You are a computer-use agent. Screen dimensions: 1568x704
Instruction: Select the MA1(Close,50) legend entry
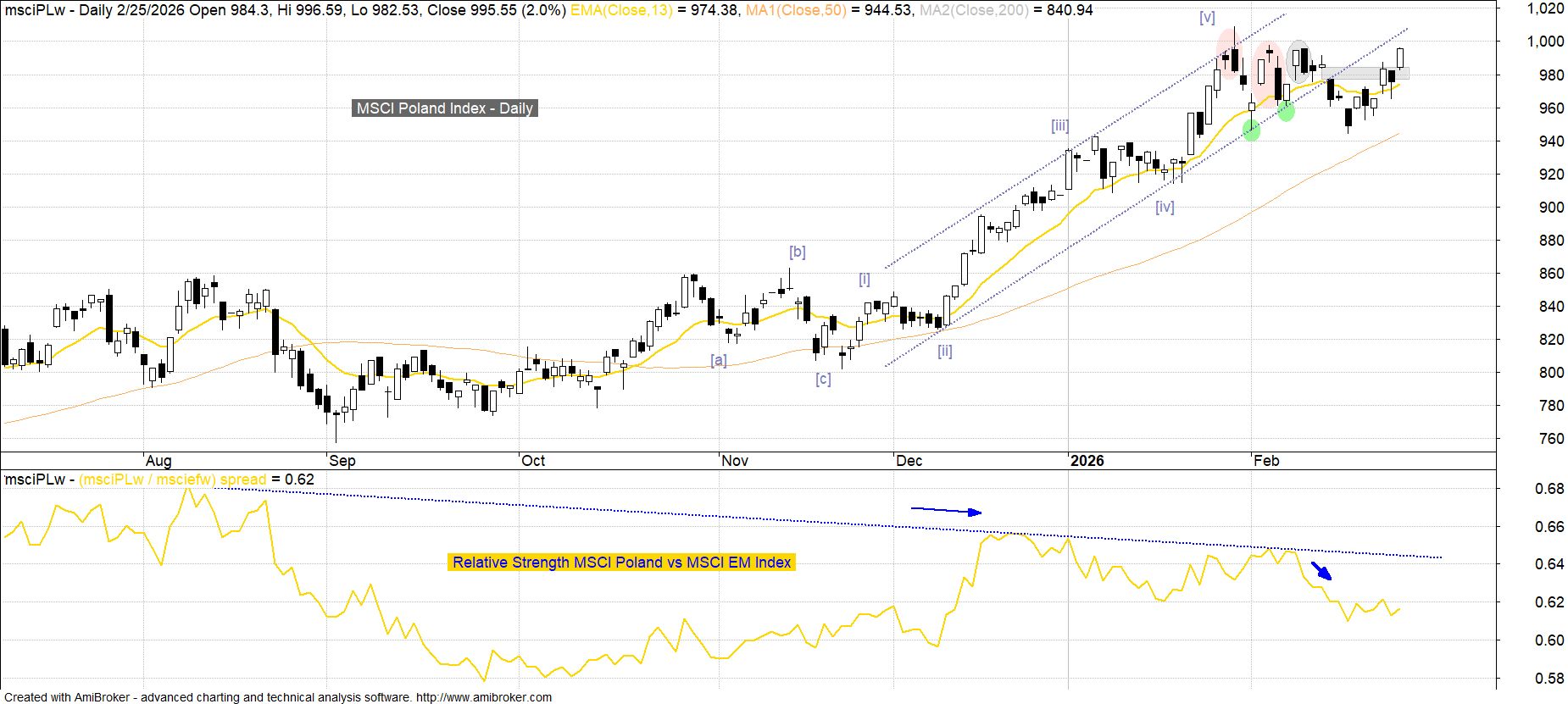796,10
